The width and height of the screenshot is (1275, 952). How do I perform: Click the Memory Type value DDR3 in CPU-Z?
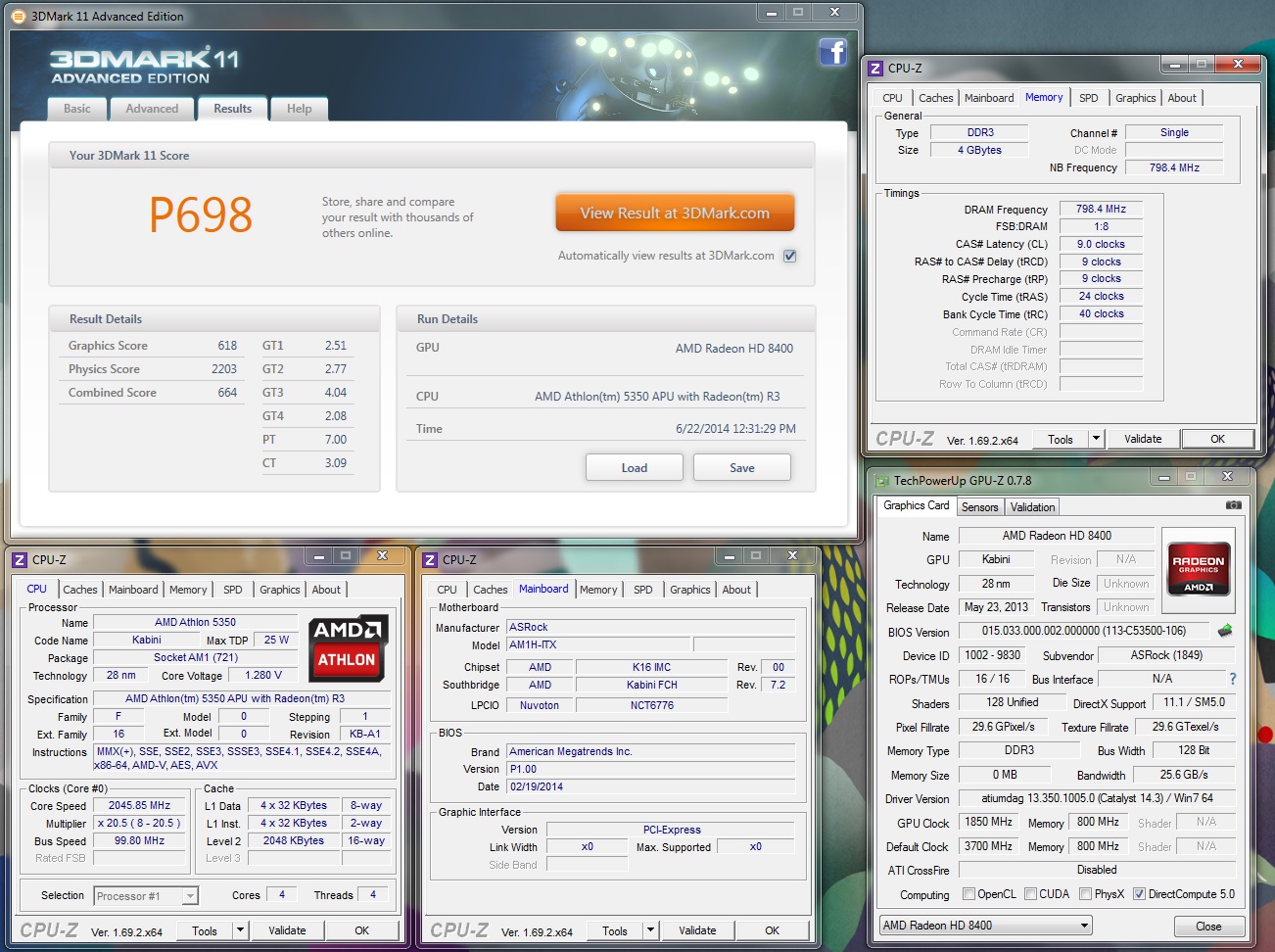(980, 132)
